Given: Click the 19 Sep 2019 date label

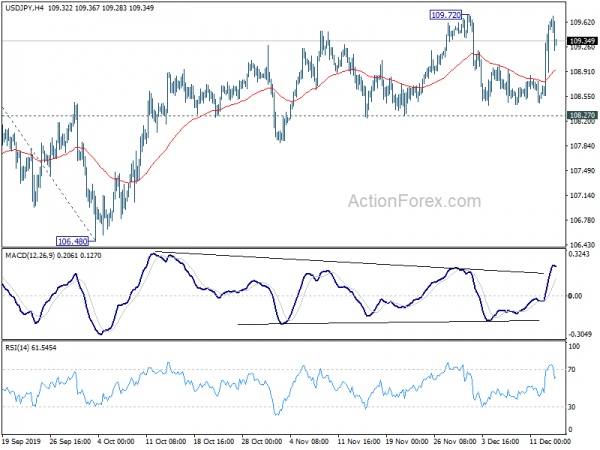Looking at the screenshot, I should point(21,441).
